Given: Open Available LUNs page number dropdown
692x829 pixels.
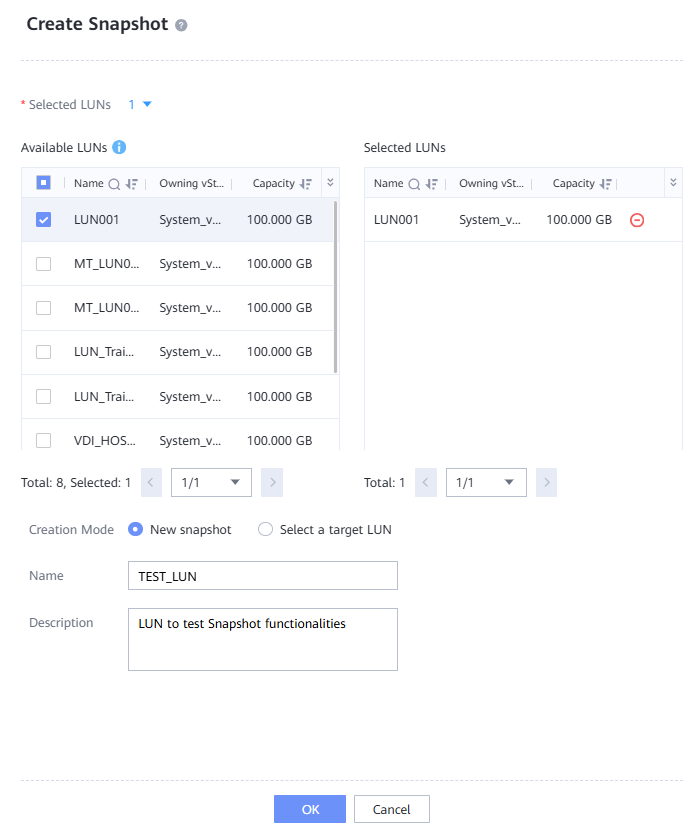Looking at the screenshot, I should click(211, 483).
